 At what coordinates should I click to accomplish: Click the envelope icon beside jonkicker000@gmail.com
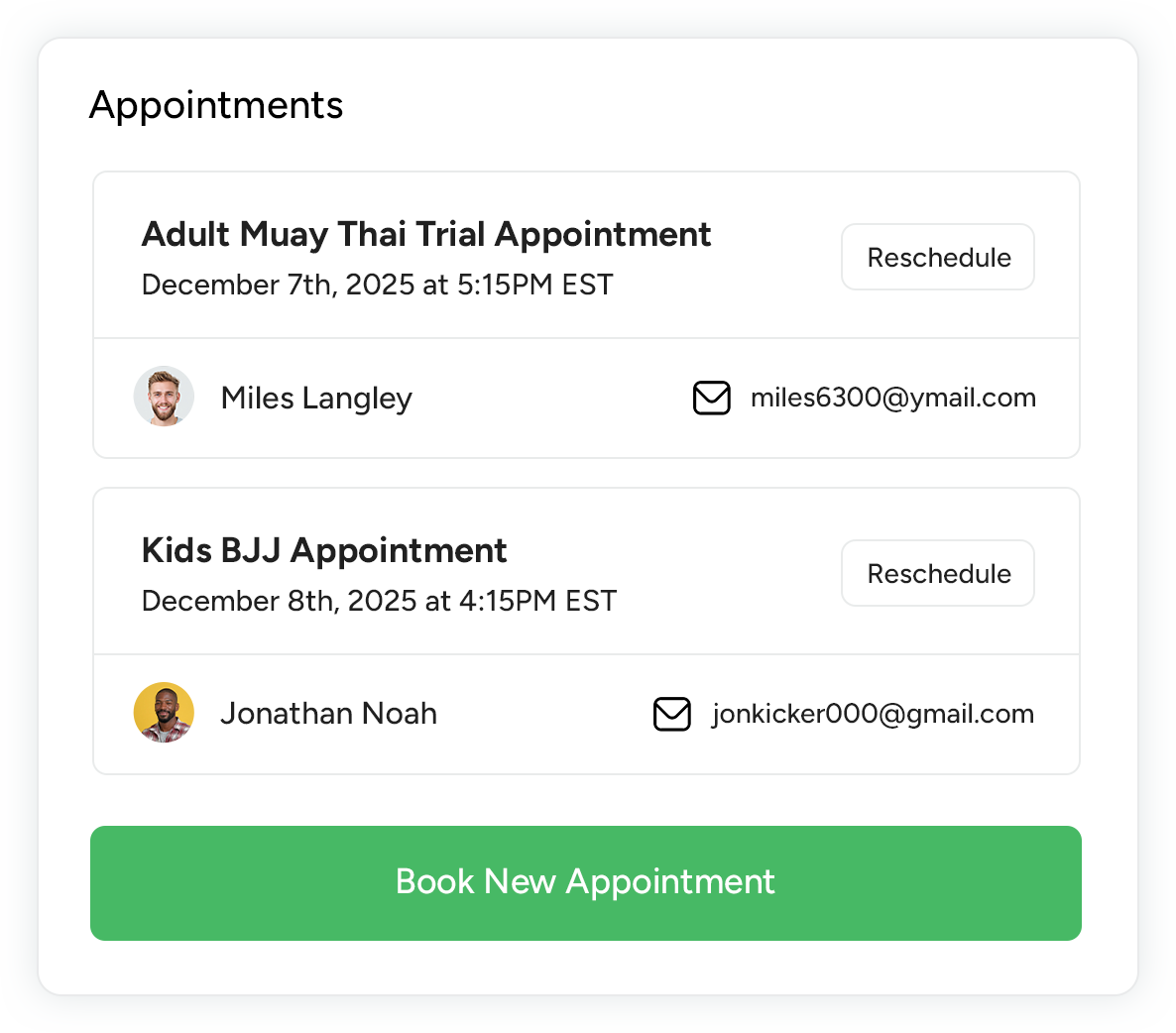click(672, 714)
